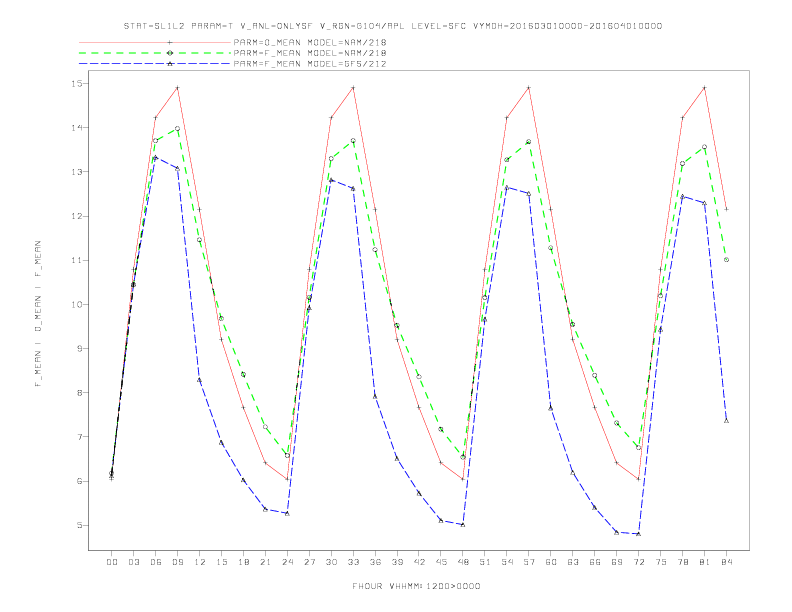Click x-axis forecast hour 42
The image size is (792, 612).
click(419, 562)
